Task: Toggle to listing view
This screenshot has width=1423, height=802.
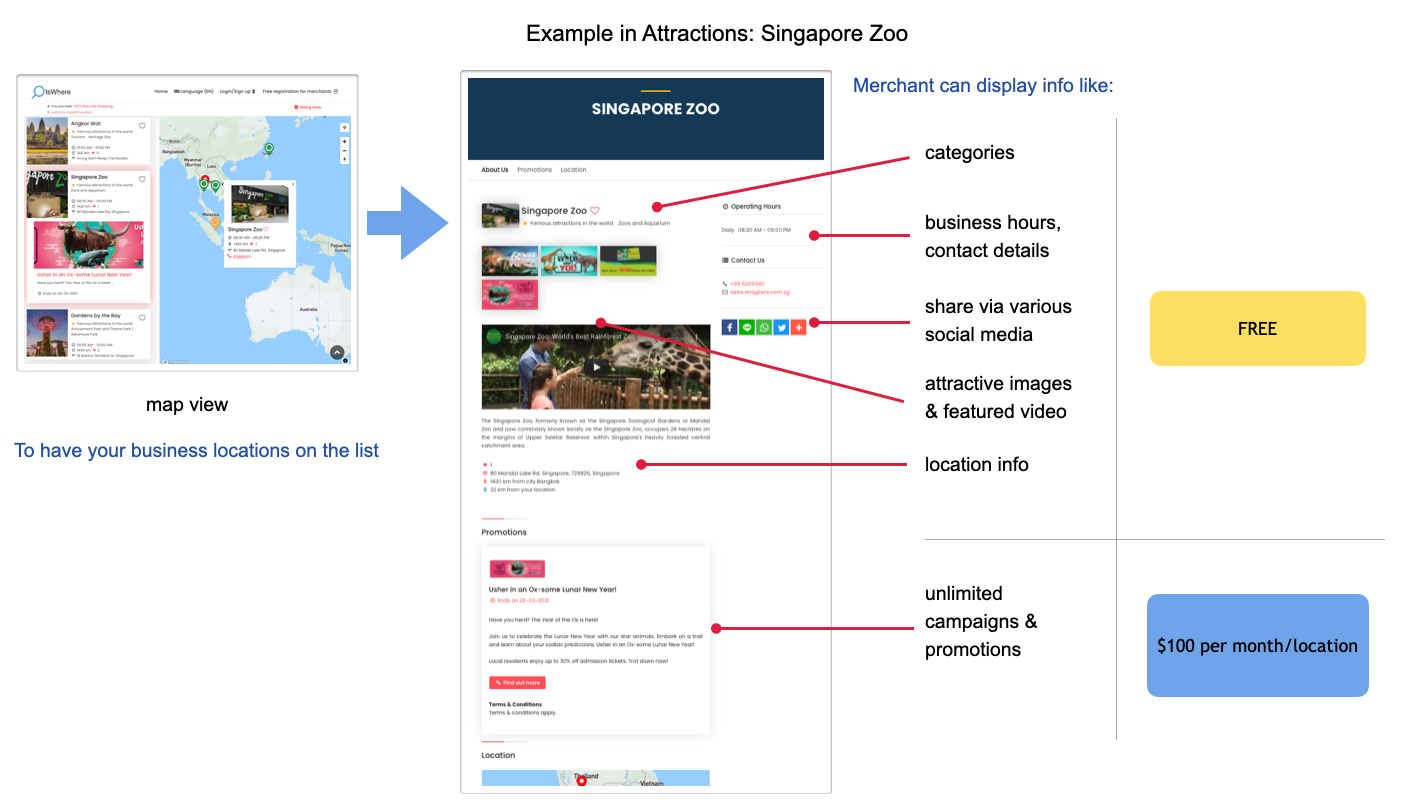Action: click(307, 106)
